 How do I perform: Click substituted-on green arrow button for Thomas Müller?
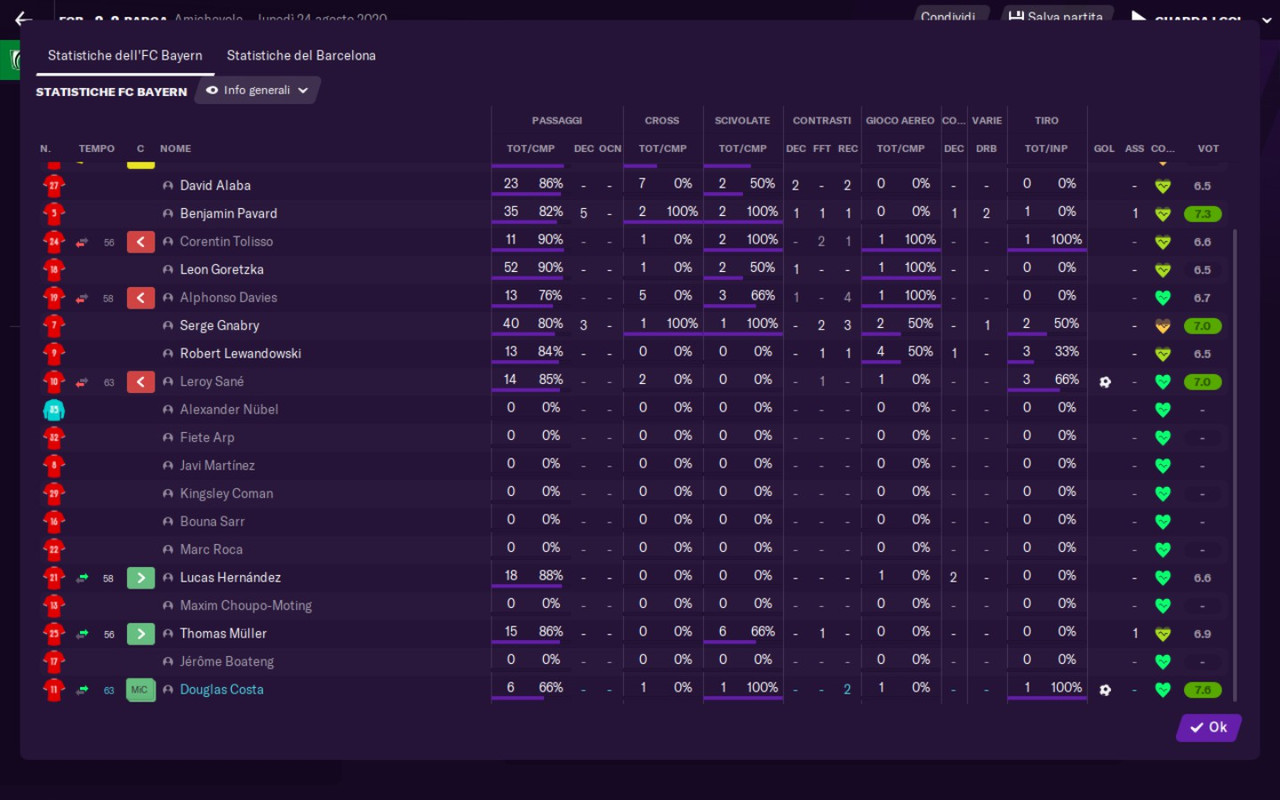pos(141,633)
